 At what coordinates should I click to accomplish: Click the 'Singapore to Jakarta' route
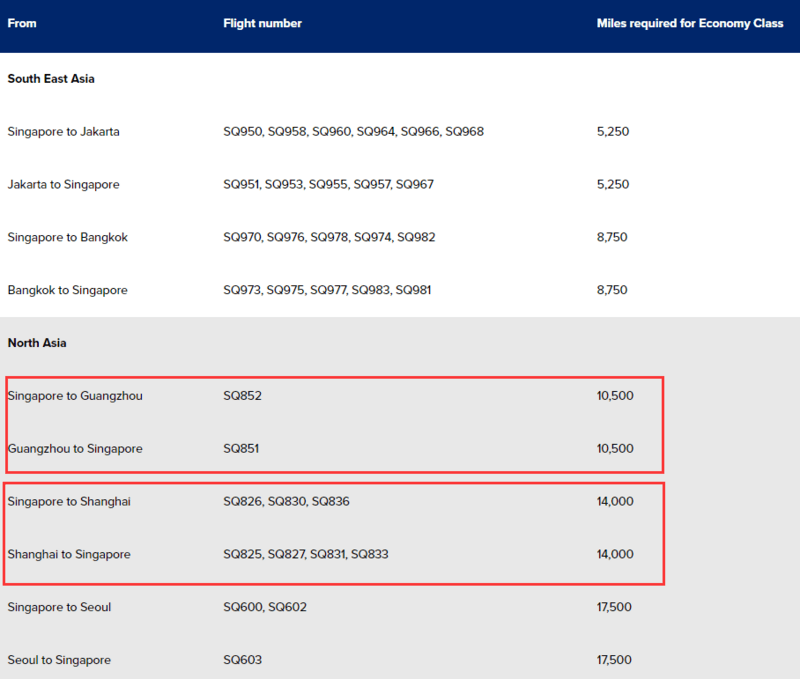[x=63, y=132]
